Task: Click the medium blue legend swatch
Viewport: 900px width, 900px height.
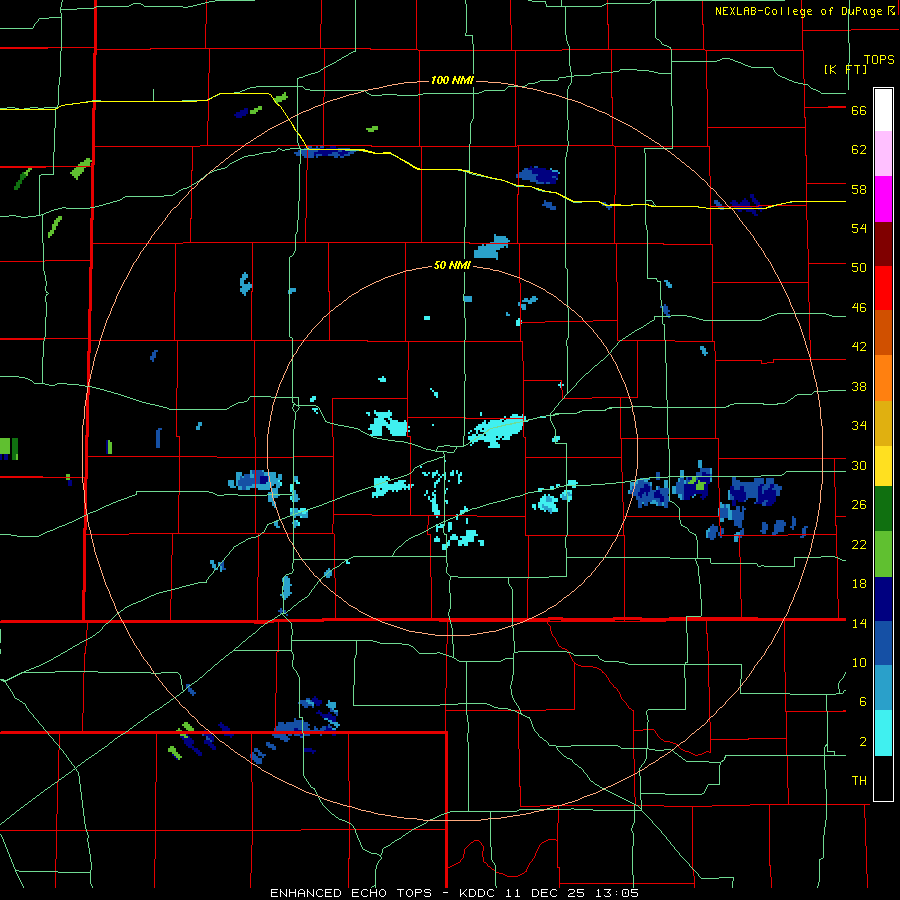Action: [883, 643]
